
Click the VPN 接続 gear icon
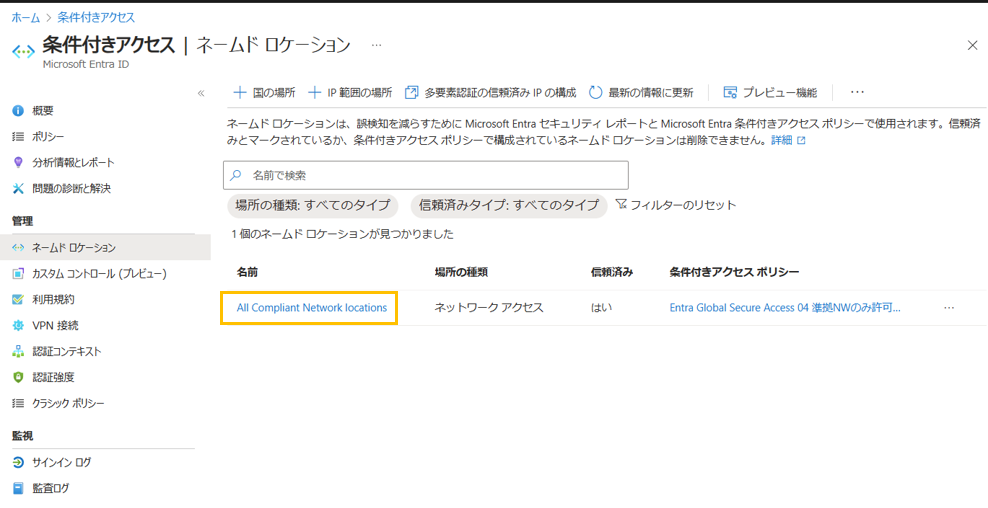point(18,326)
